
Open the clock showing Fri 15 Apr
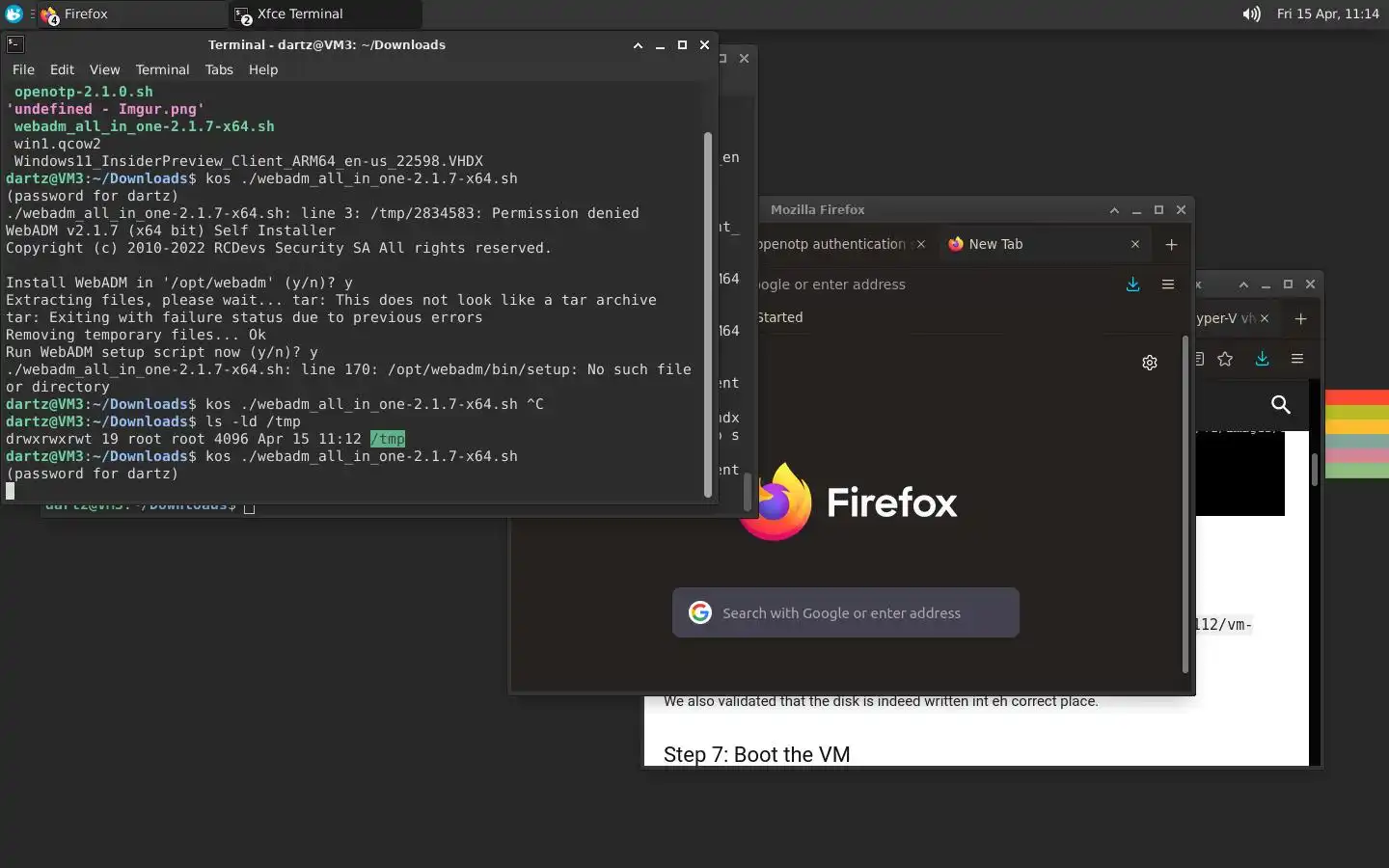tap(1327, 14)
